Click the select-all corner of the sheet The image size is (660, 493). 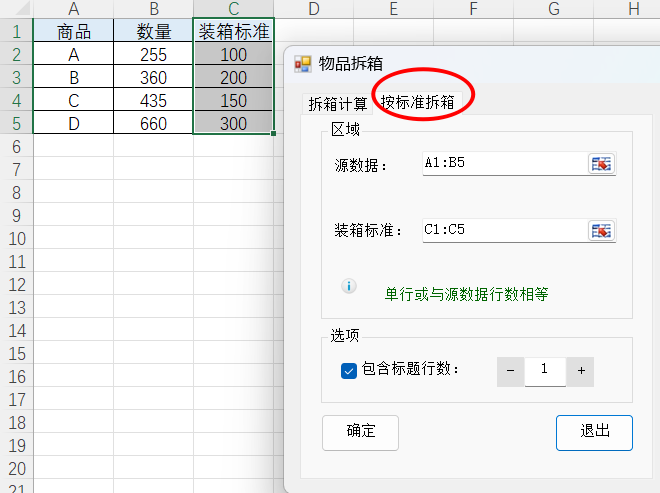point(16,9)
